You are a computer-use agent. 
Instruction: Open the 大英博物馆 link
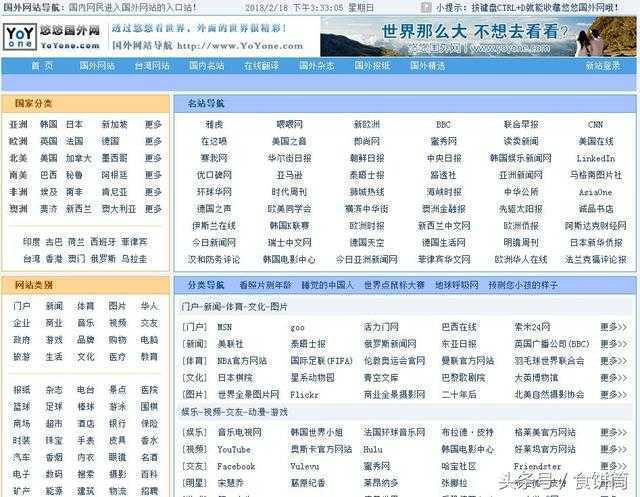pos(536,378)
